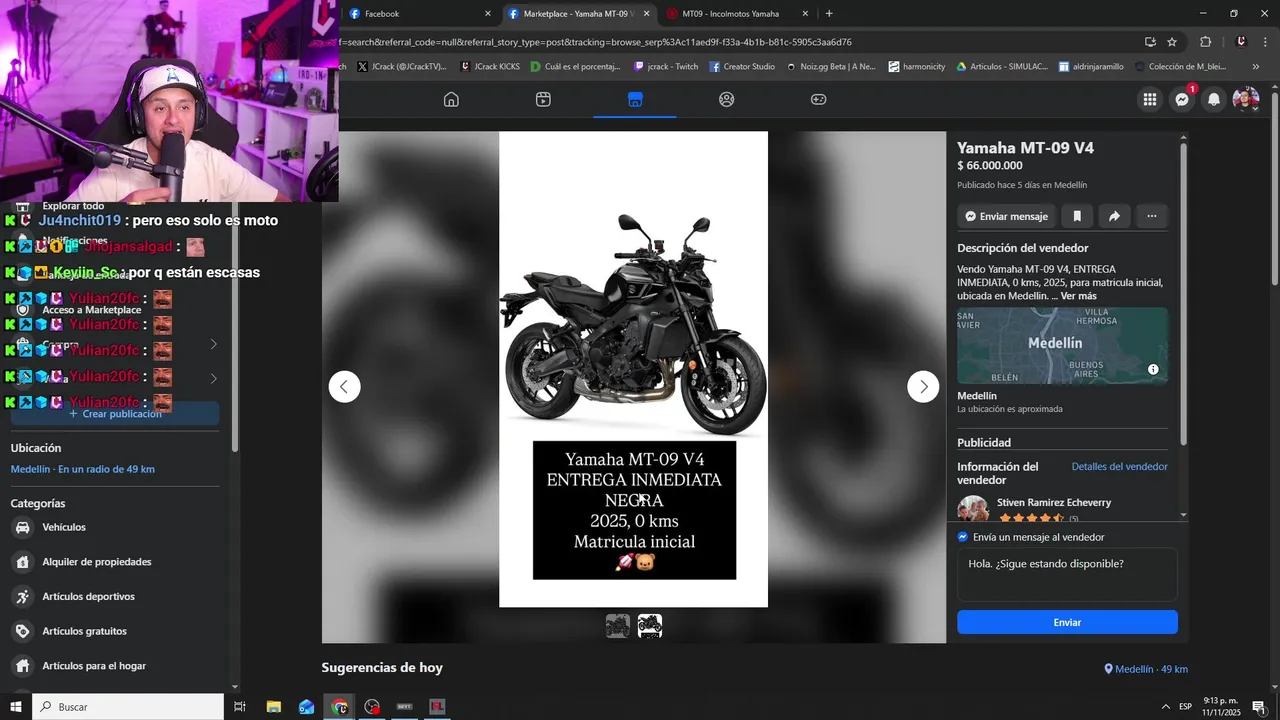Click install app icon in address bar
The image size is (1280, 720).
(1150, 42)
